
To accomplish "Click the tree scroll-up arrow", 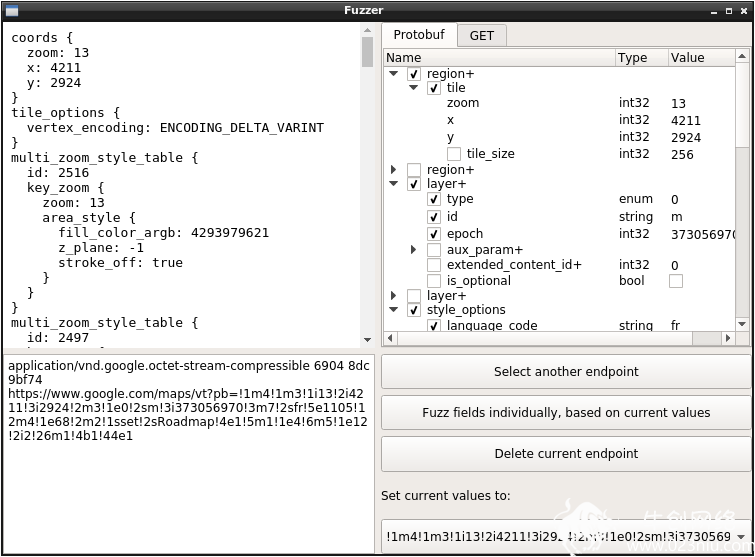I will coord(742,56).
